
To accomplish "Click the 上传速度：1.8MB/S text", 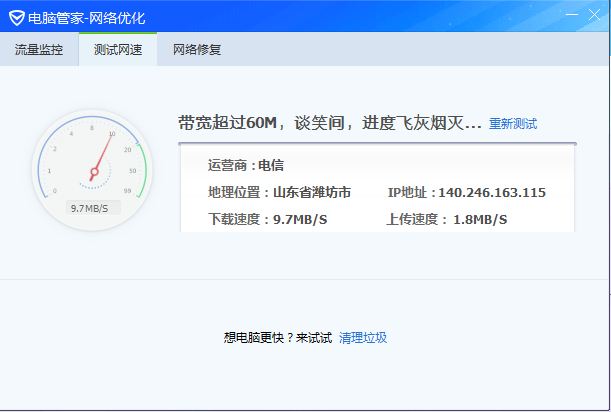I will (x=447, y=219).
